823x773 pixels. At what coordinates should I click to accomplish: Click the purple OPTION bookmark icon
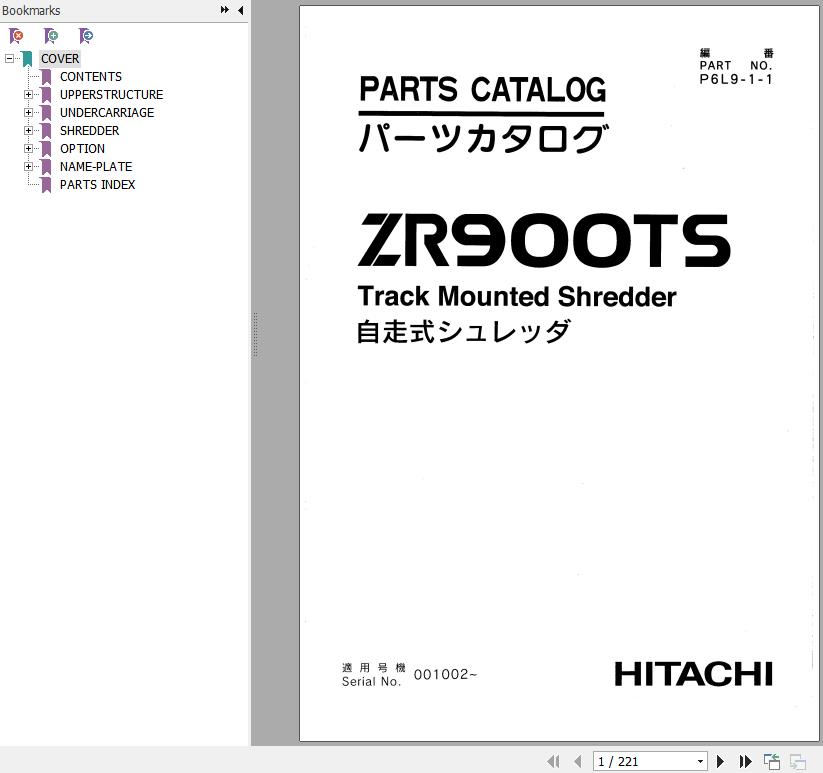[46, 149]
